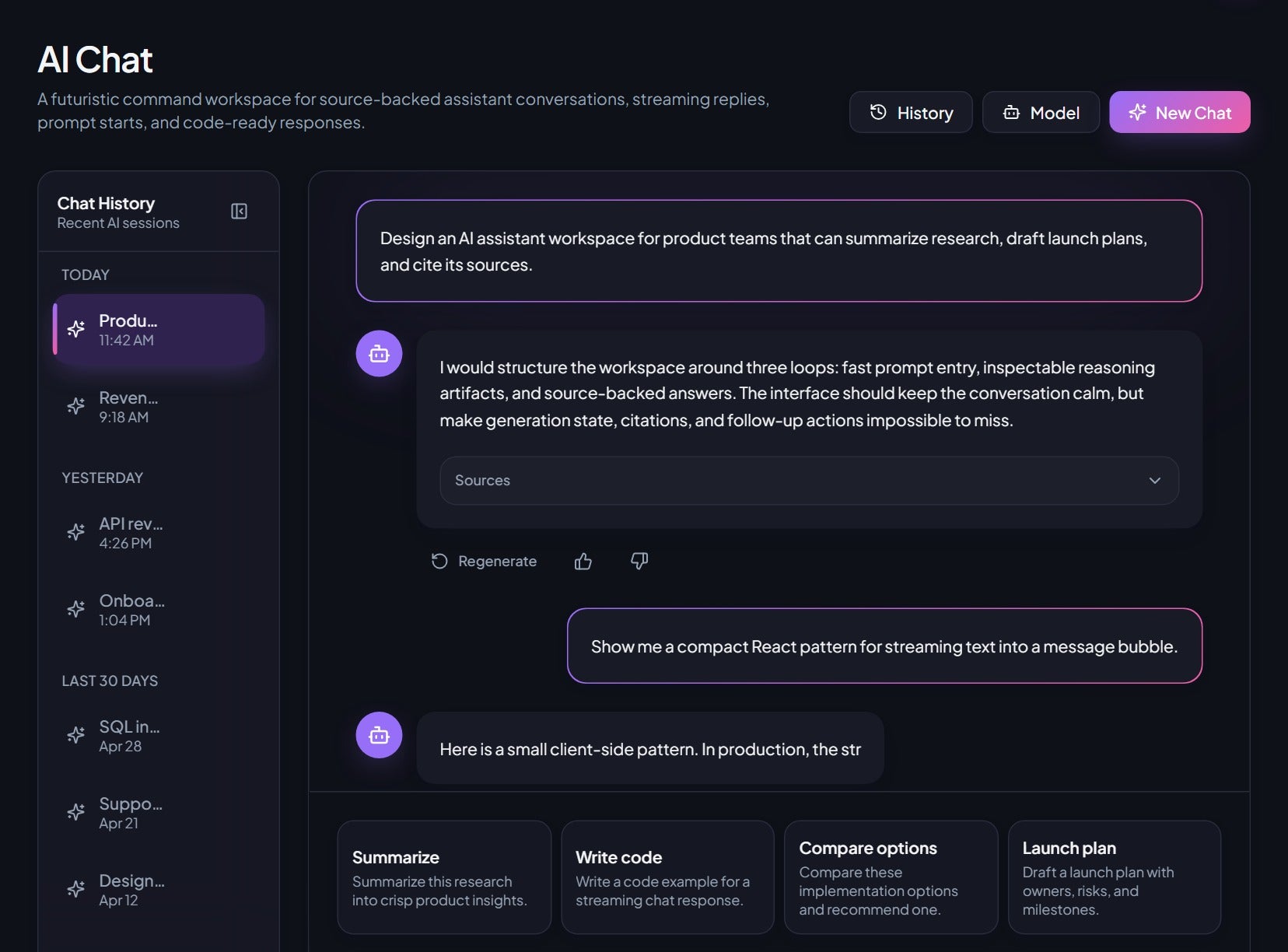
Task: Click the first assistant robot avatar
Action: coord(379,354)
